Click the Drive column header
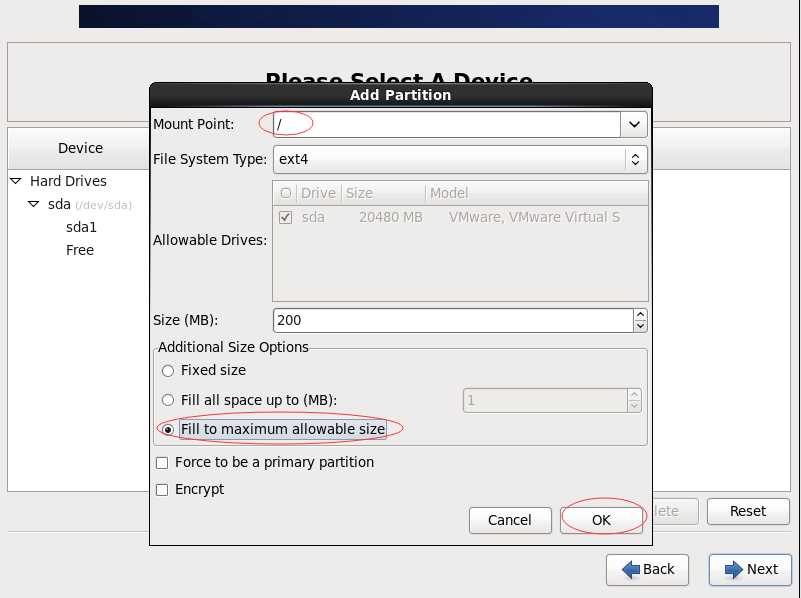Image resolution: width=801 pixels, height=598 pixels. [318, 193]
